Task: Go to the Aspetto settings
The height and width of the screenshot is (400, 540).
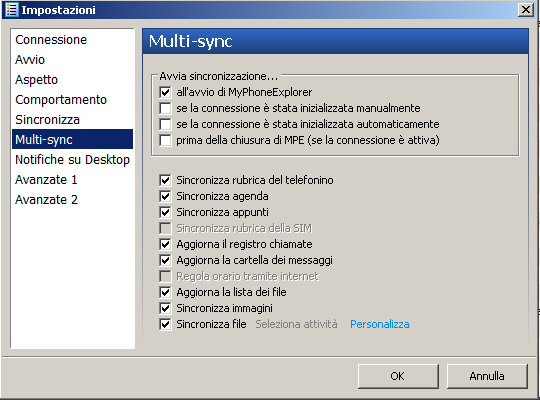Action: coord(37,80)
